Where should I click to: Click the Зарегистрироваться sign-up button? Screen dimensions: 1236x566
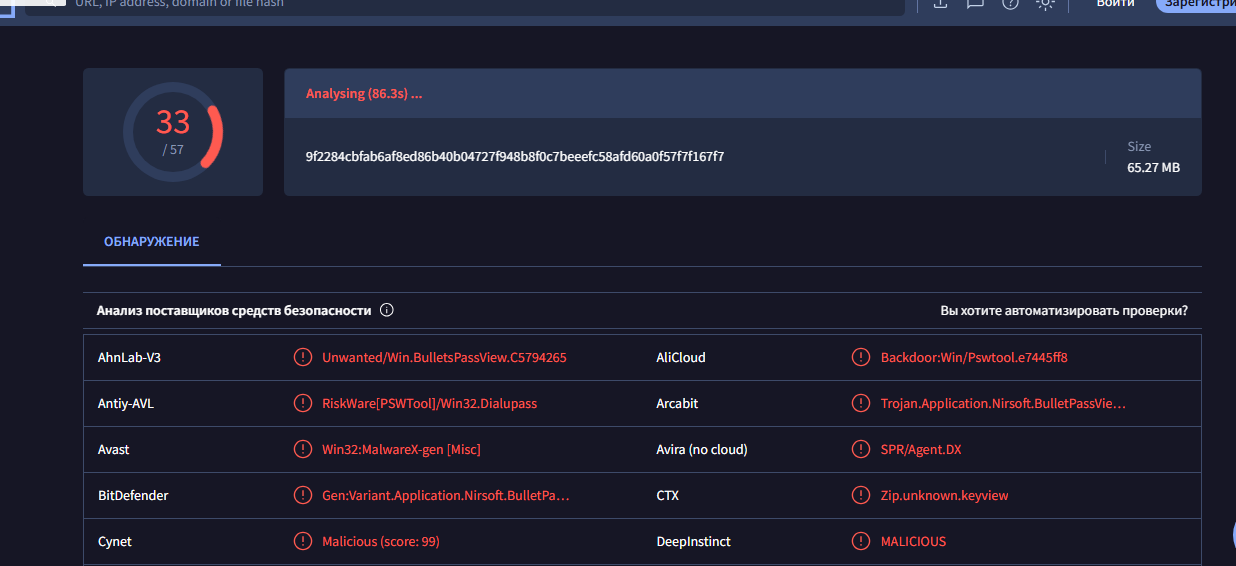click(x=1196, y=4)
